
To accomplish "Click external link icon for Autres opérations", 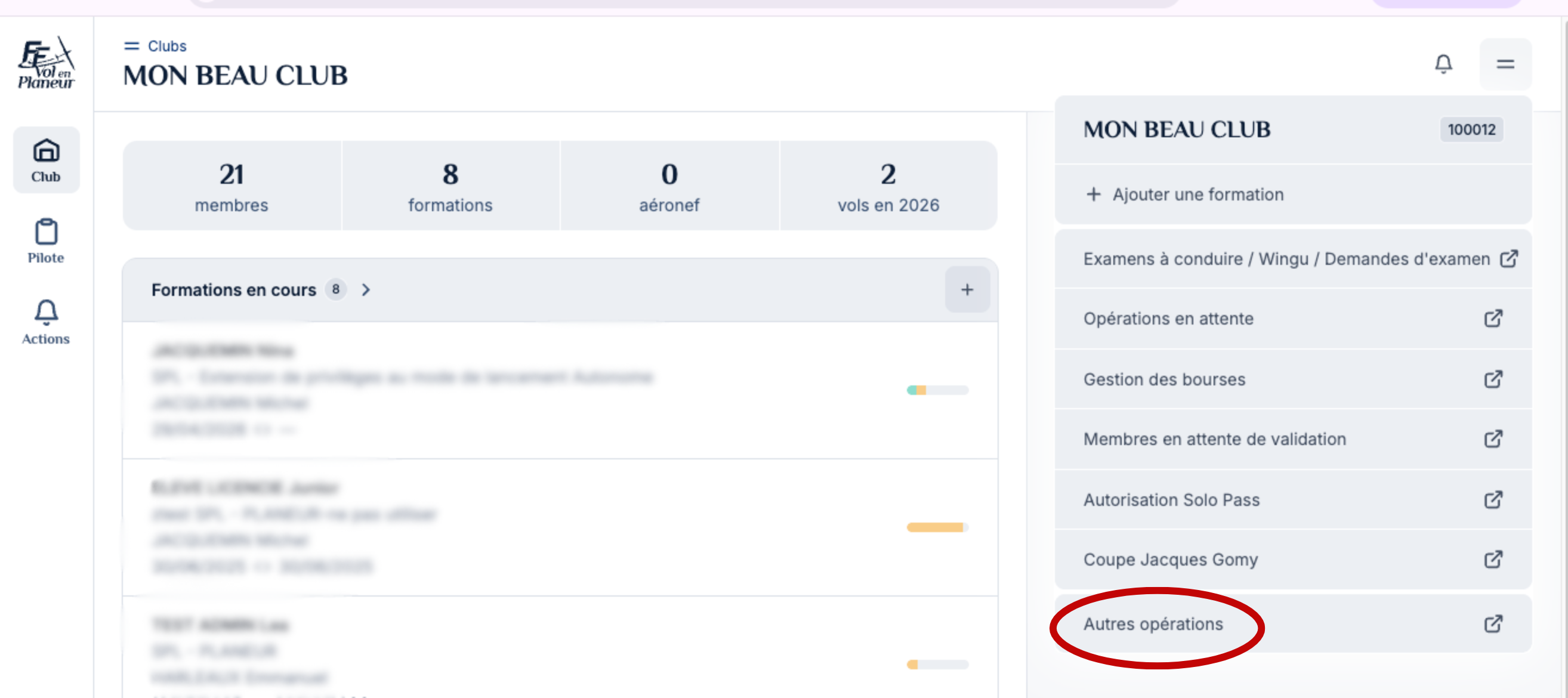I will [1493, 624].
